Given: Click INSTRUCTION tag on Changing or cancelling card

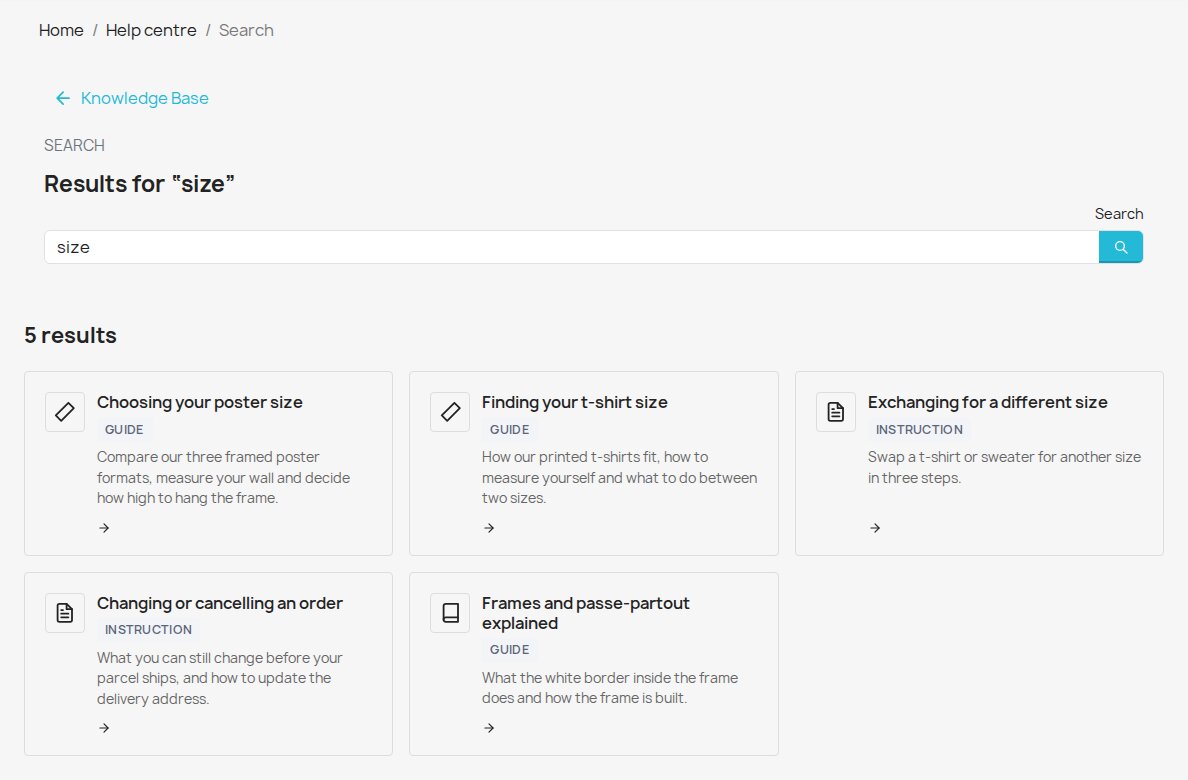Looking at the screenshot, I should coord(148,630).
